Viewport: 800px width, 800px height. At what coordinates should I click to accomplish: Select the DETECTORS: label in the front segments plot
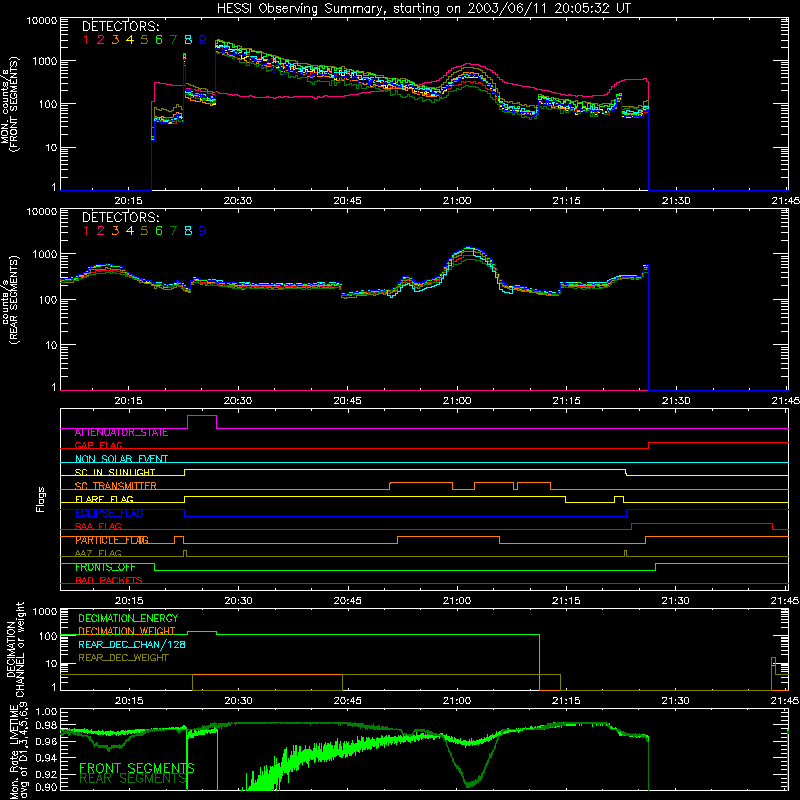pyautogui.click(x=120, y=26)
